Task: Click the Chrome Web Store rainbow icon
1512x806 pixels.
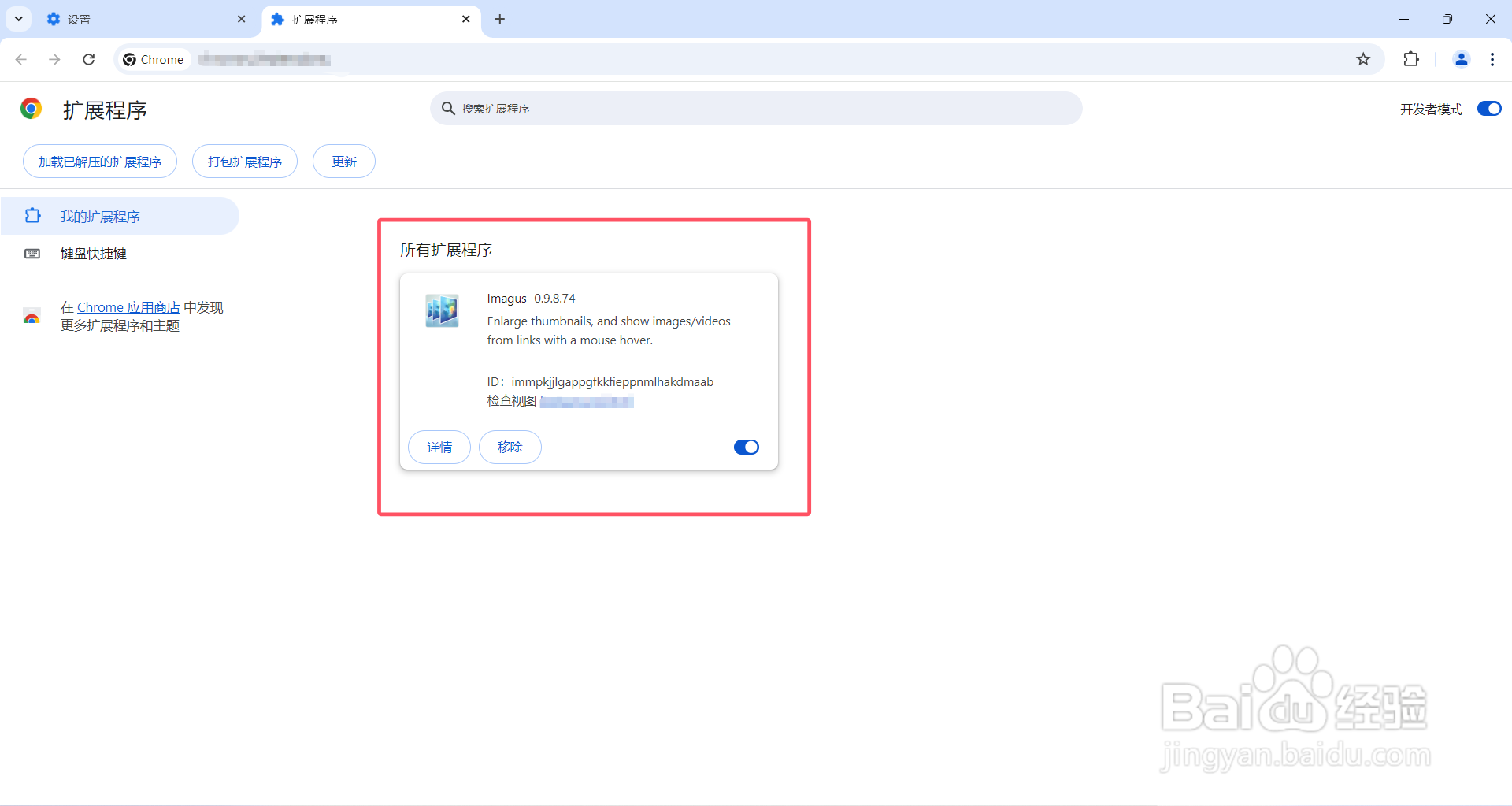Action: (x=31, y=316)
